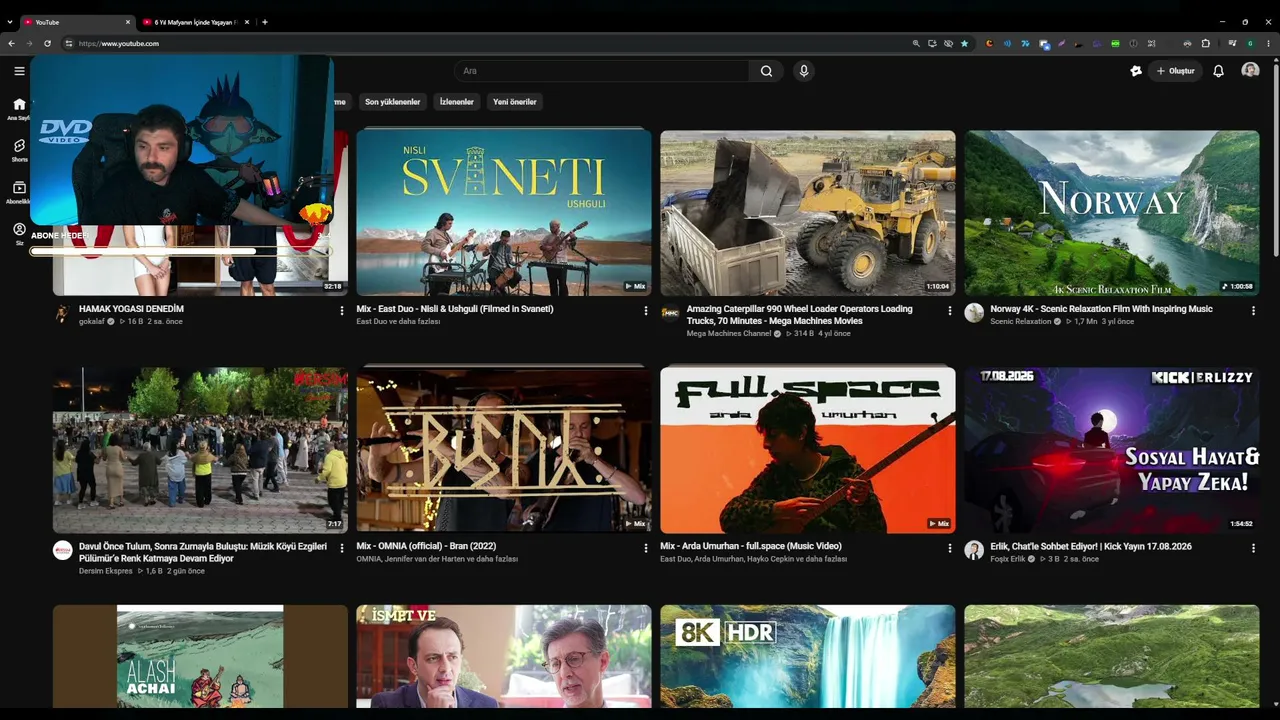This screenshot has width=1280, height=720.
Task: Open the green NOW extension icon
Action: [1115, 43]
